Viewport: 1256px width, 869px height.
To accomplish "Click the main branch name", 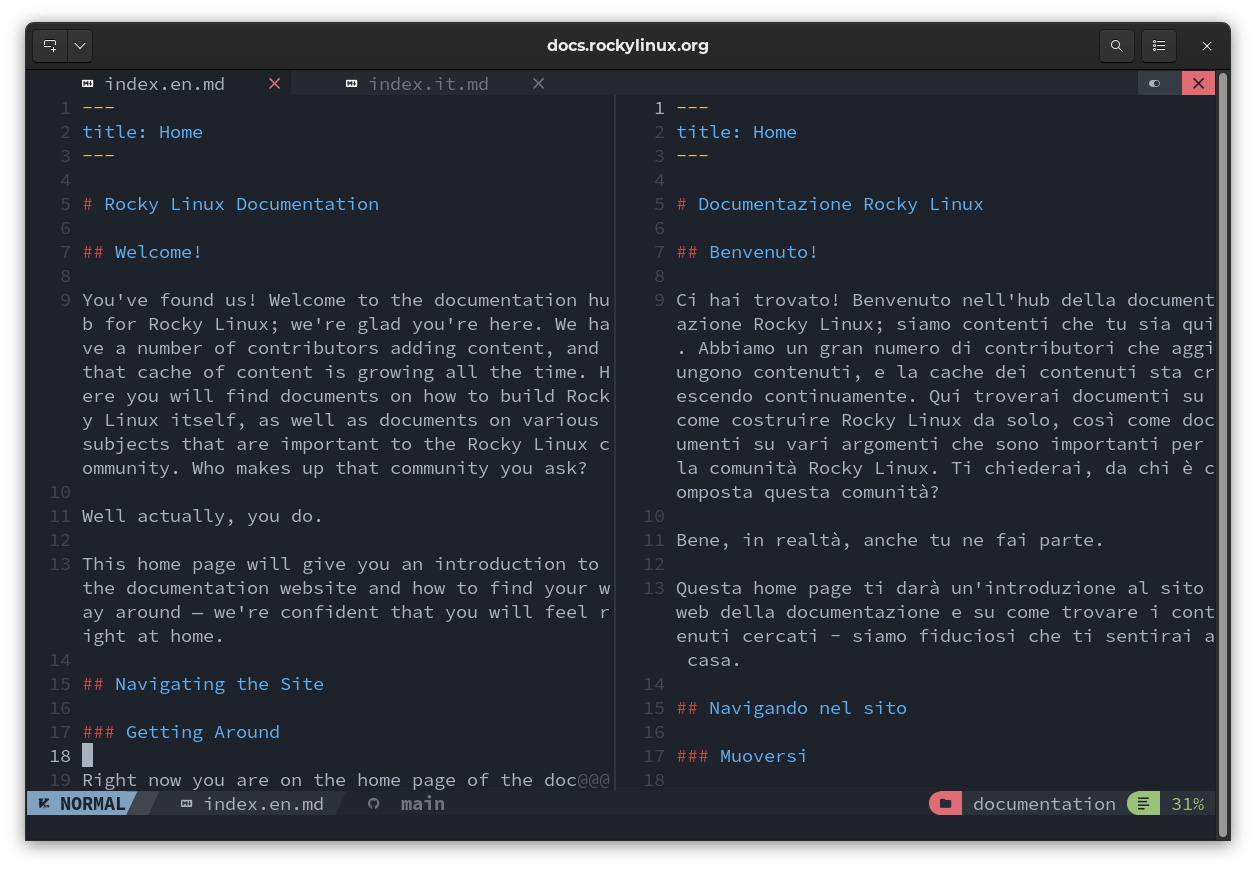I will pyautogui.click(x=423, y=804).
